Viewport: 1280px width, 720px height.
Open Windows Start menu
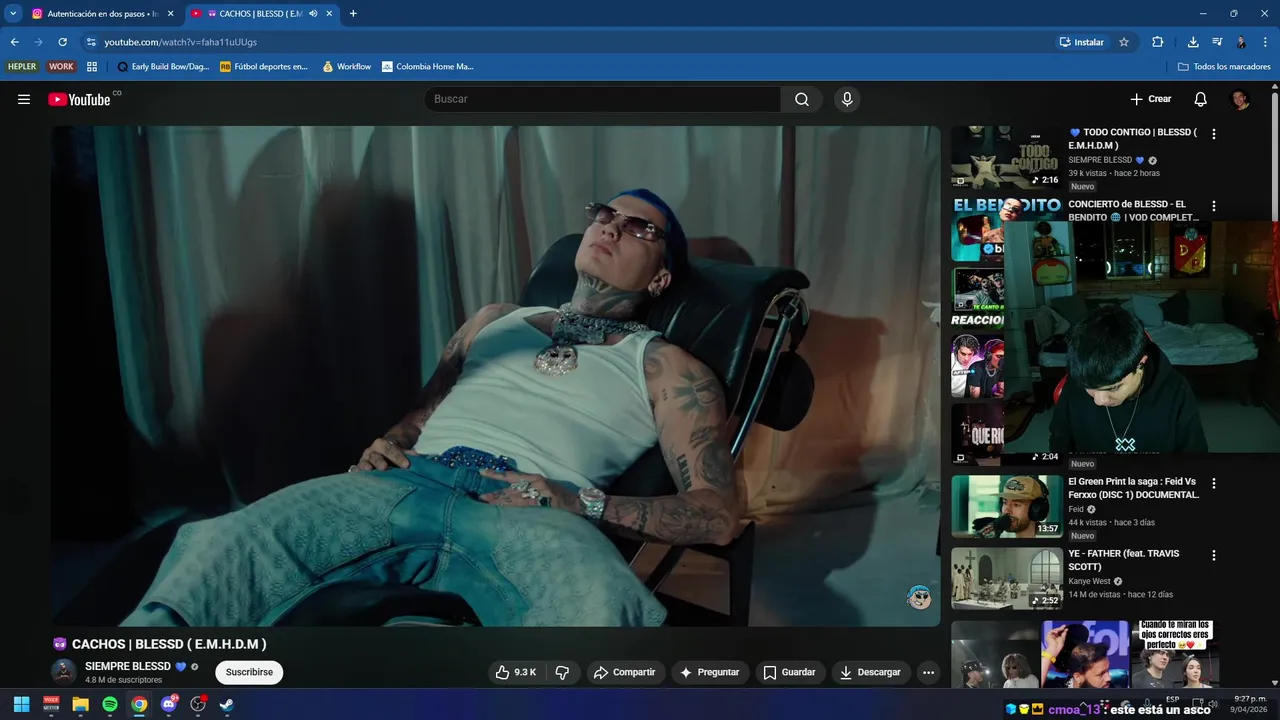pos(21,704)
